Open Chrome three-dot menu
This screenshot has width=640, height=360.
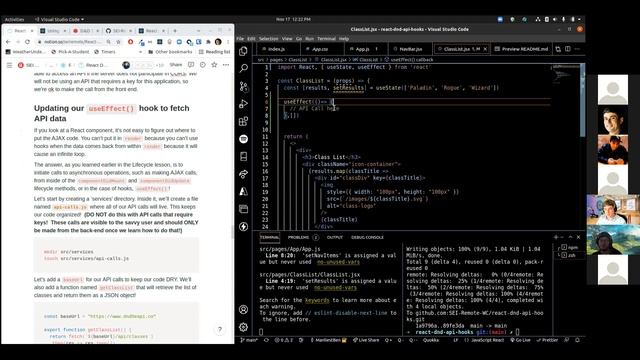click(x=228, y=42)
